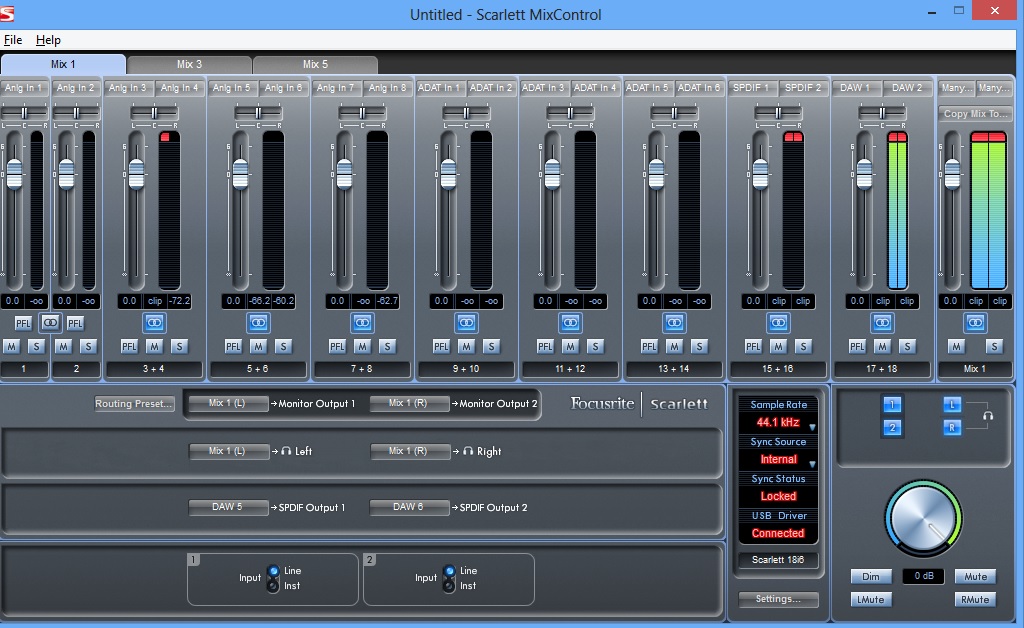Viewport: 1024px width, 628px height.
Task: Click the LMute button
Action: (x=871, y=599)
